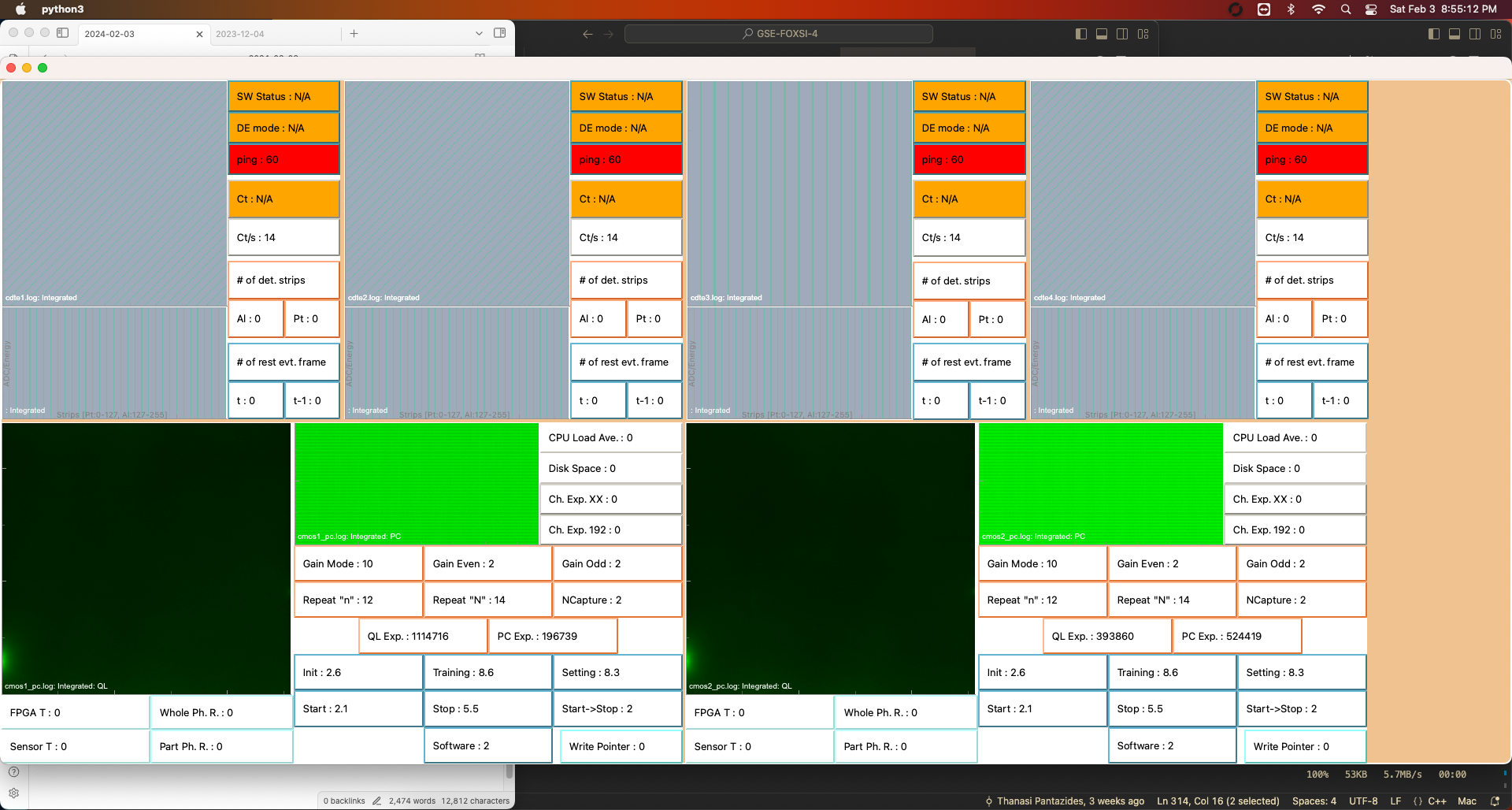The width and height of the screenshot is (1512, 810).
Task: Click the cdte3.log Integrated plot image
Action: [x=799, y=193]
